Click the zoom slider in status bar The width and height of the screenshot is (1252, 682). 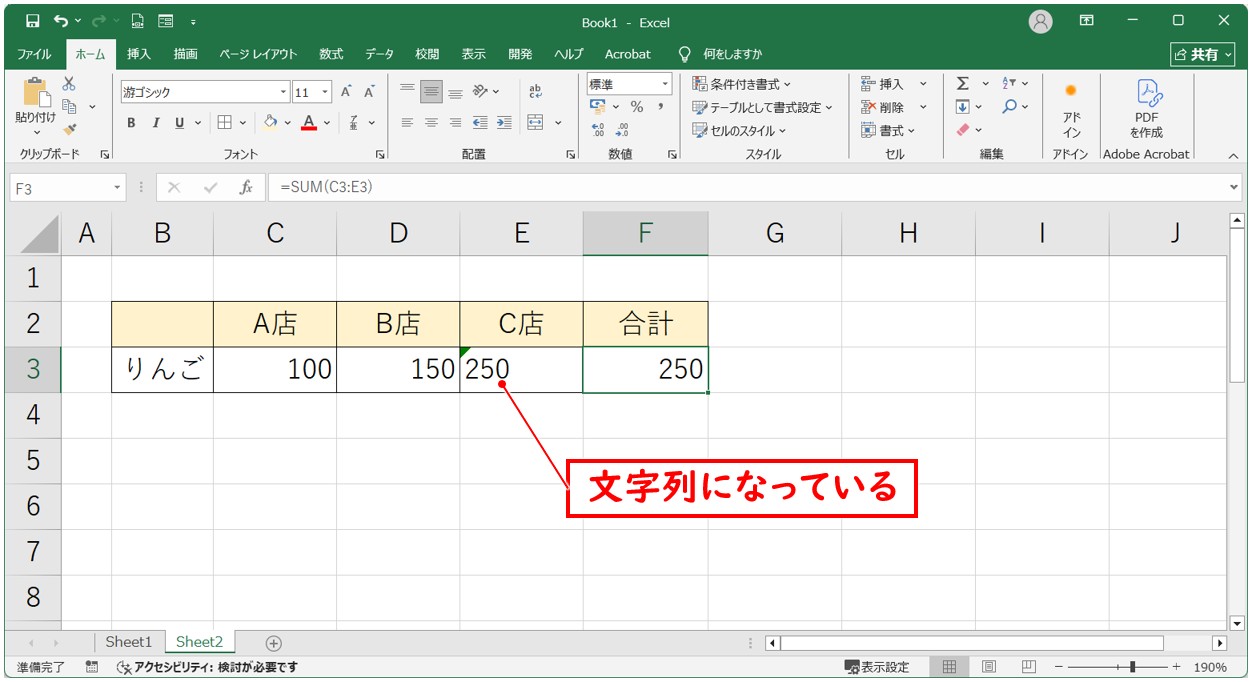(x=1131, y=667)
